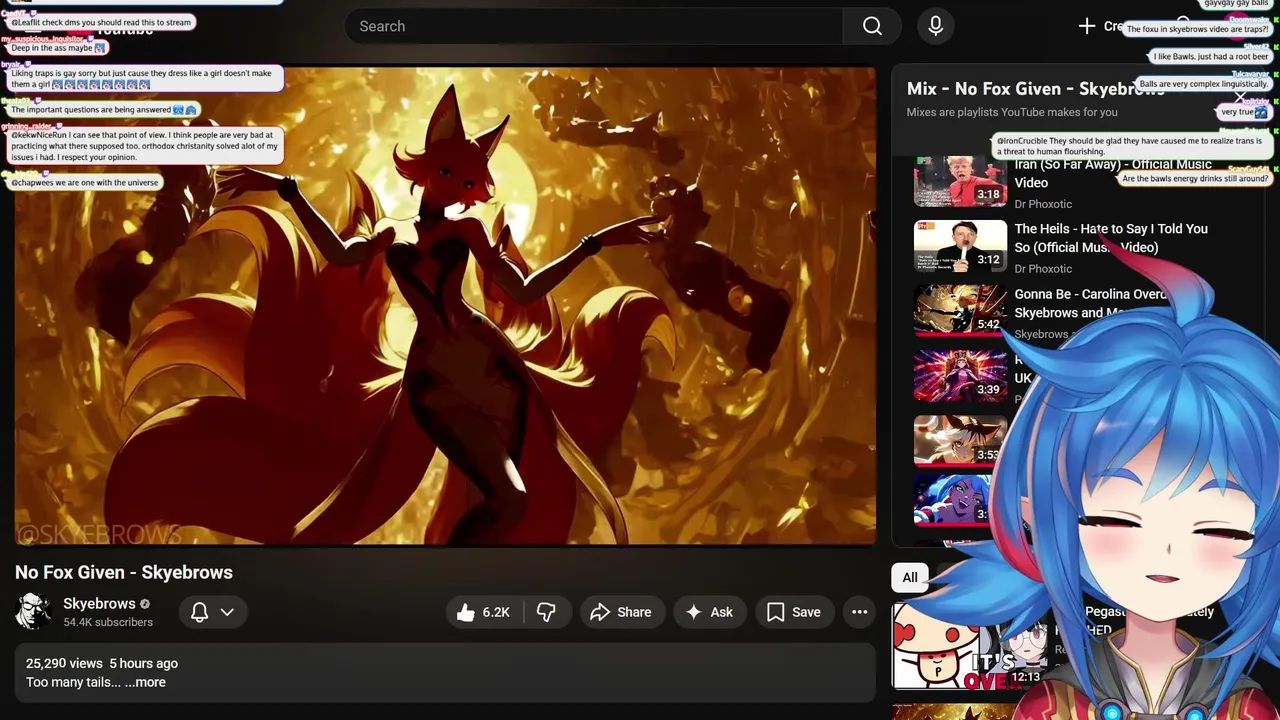The image size is (1280, 720).
Task: Click the title The Heils - Hate to Say I Told You So
Action: pos(1111,238)
